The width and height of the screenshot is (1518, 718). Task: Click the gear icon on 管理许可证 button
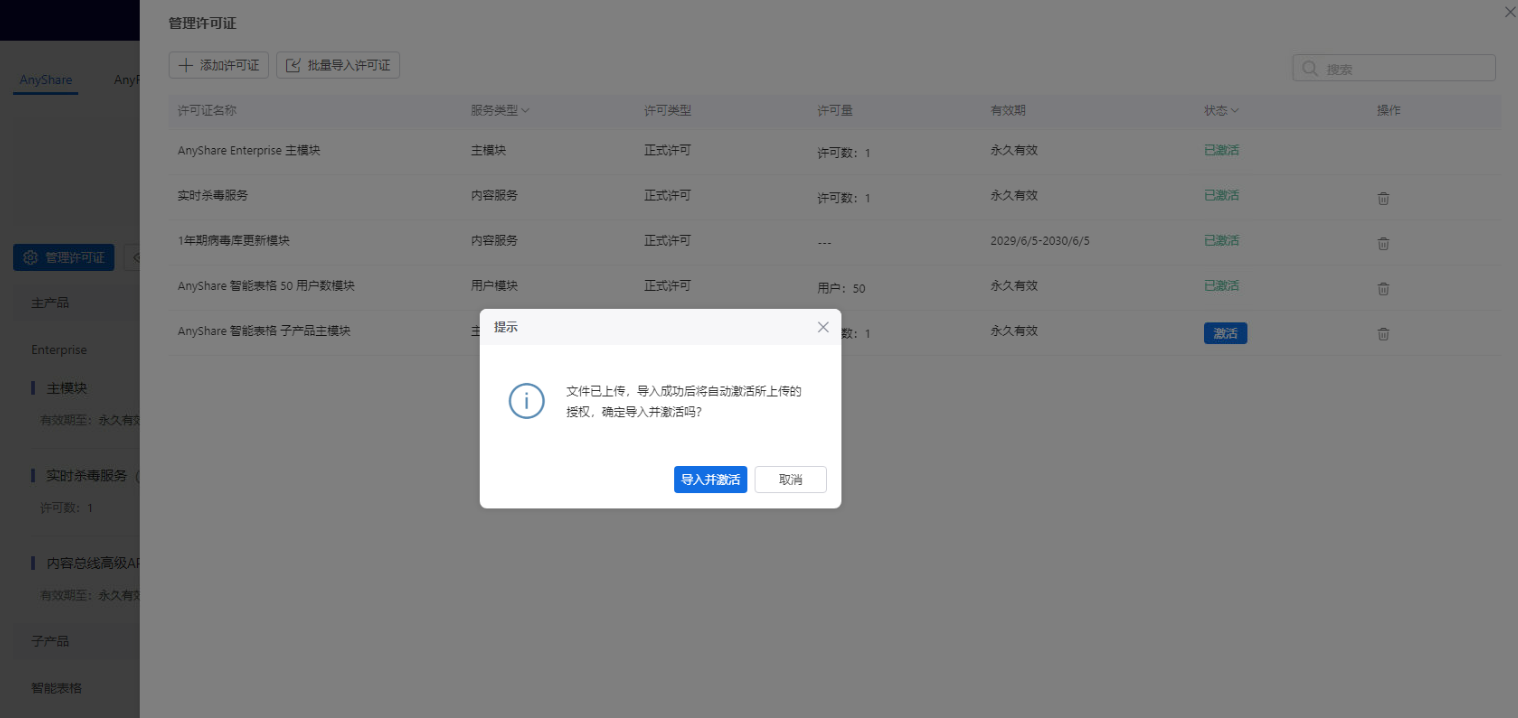click(x=30, y=257)
